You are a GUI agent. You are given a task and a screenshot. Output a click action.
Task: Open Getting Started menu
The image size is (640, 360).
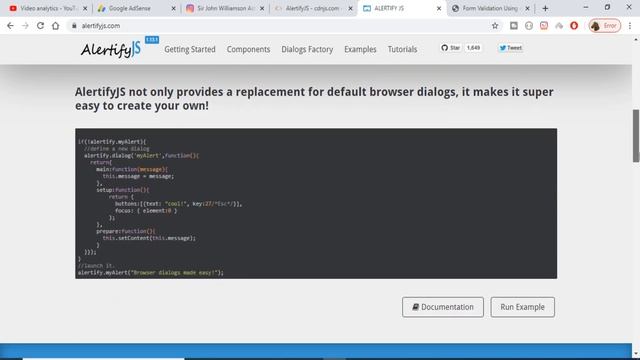pos(190,49)
